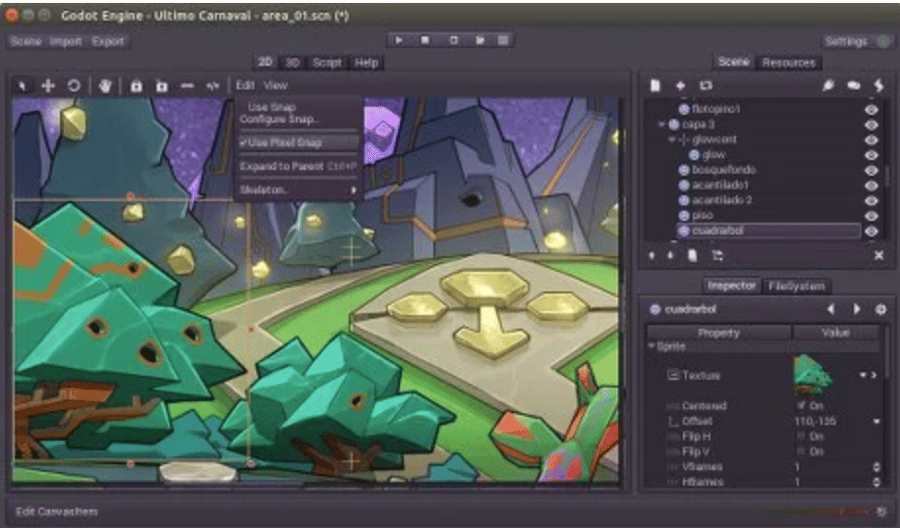Click the Lock selected object icon
This screenshot has height=528, width=900.
[x=136, y=86]
